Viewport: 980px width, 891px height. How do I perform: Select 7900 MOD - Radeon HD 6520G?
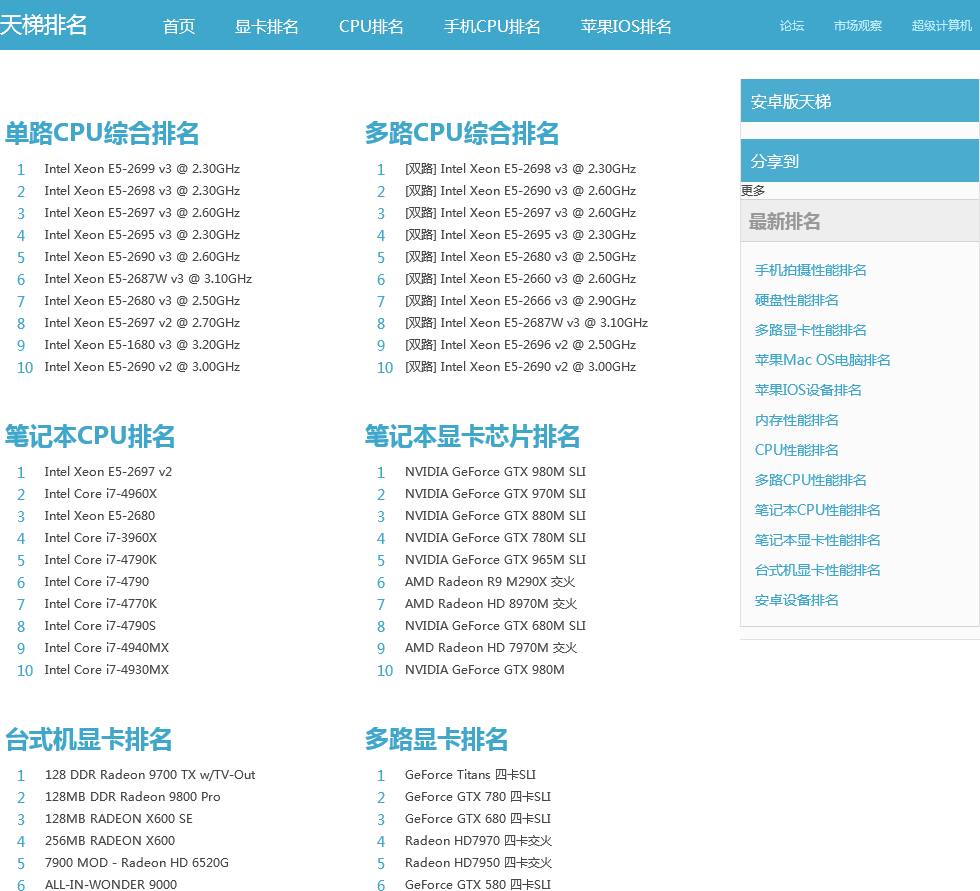point(137,863)
